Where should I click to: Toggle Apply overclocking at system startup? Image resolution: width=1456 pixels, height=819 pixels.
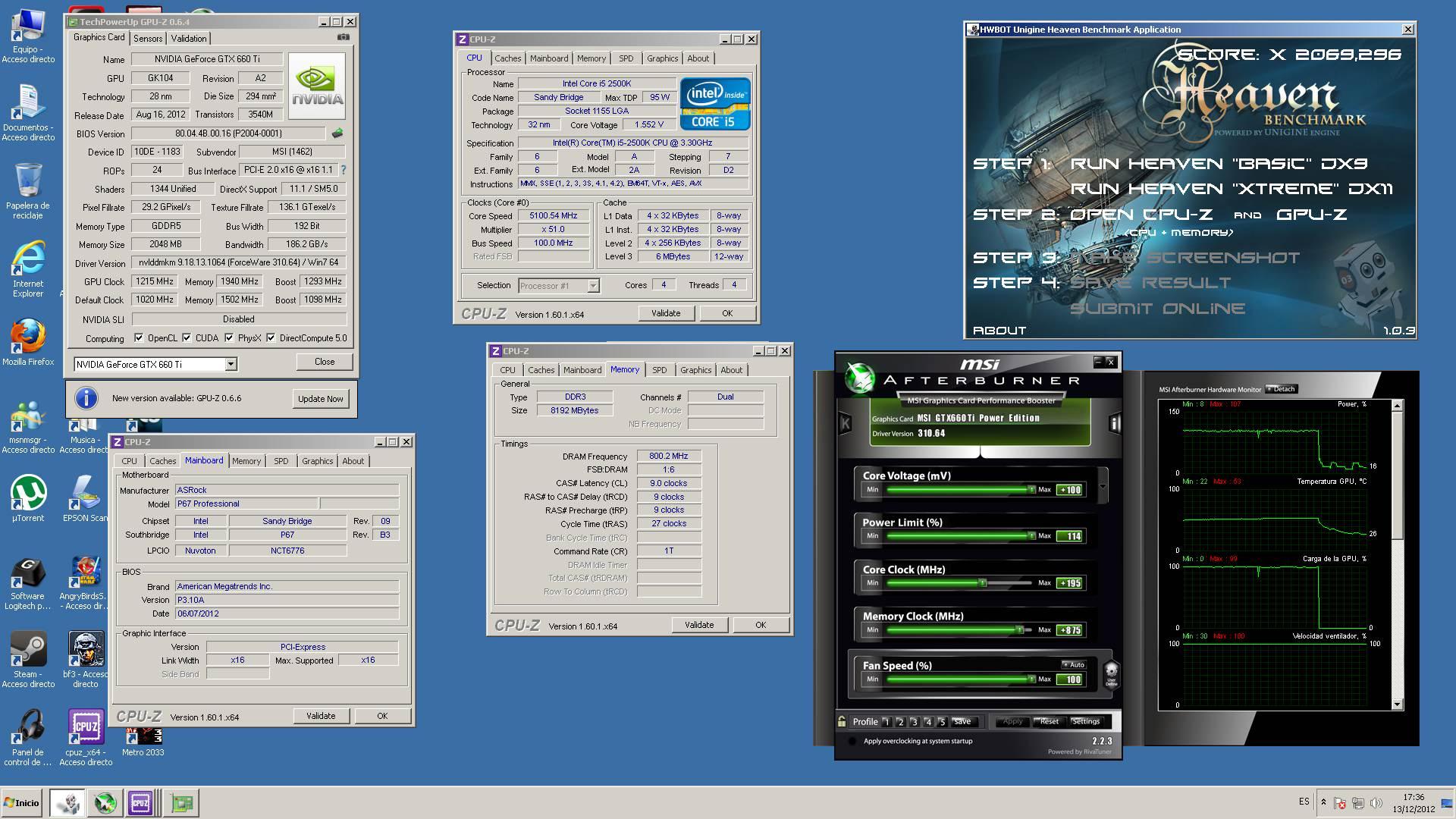(x=852, y=742)
